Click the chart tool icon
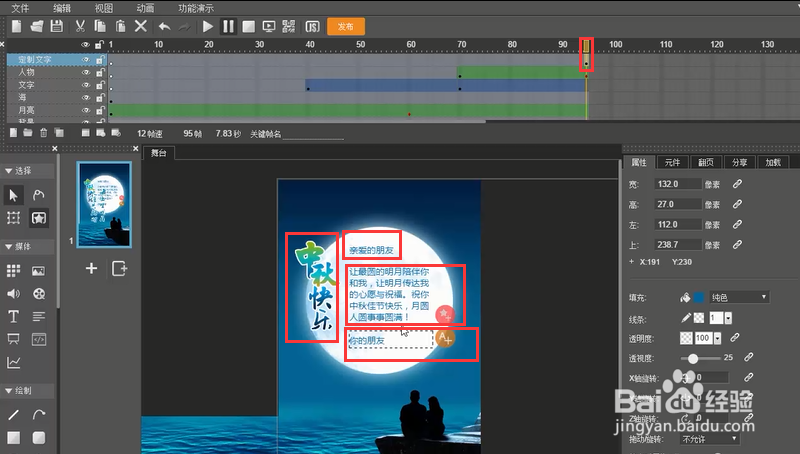This screenshot has width=800, height=454. coord(13,363)
